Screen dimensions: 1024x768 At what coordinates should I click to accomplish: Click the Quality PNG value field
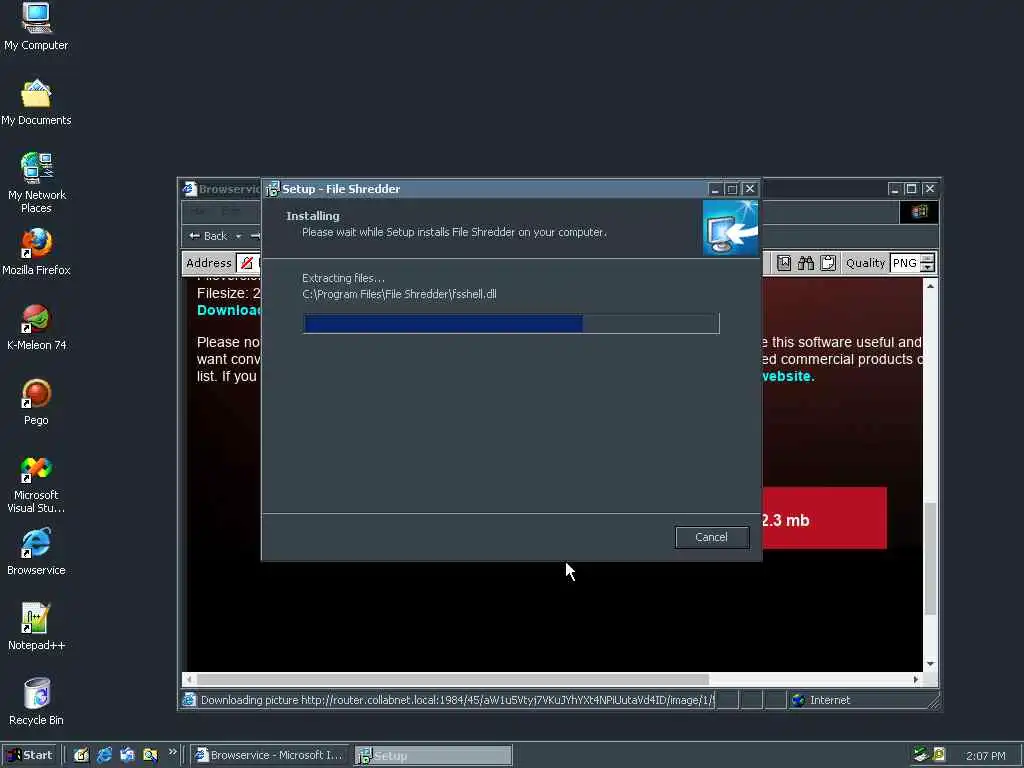[905, 263]
